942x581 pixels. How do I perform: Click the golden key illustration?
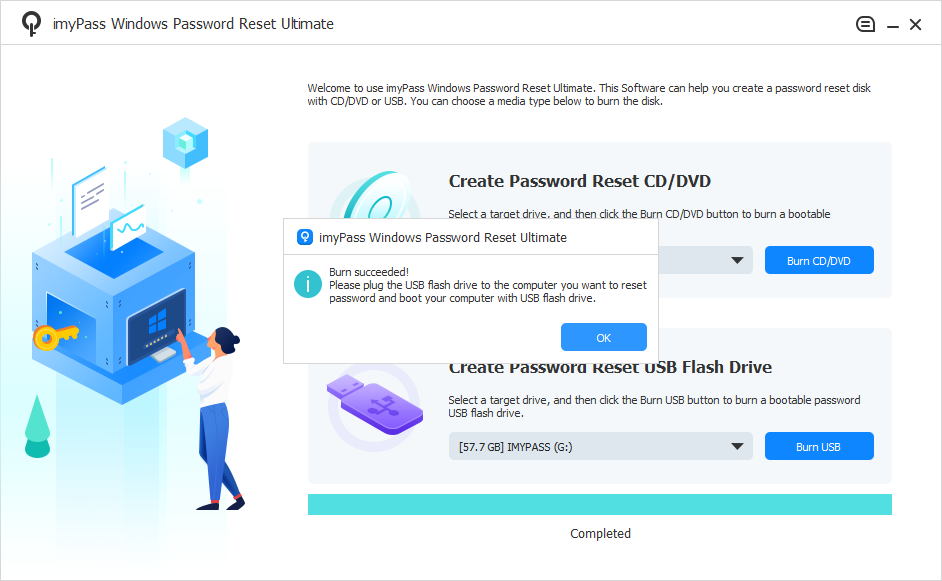[x=55, y=336]
